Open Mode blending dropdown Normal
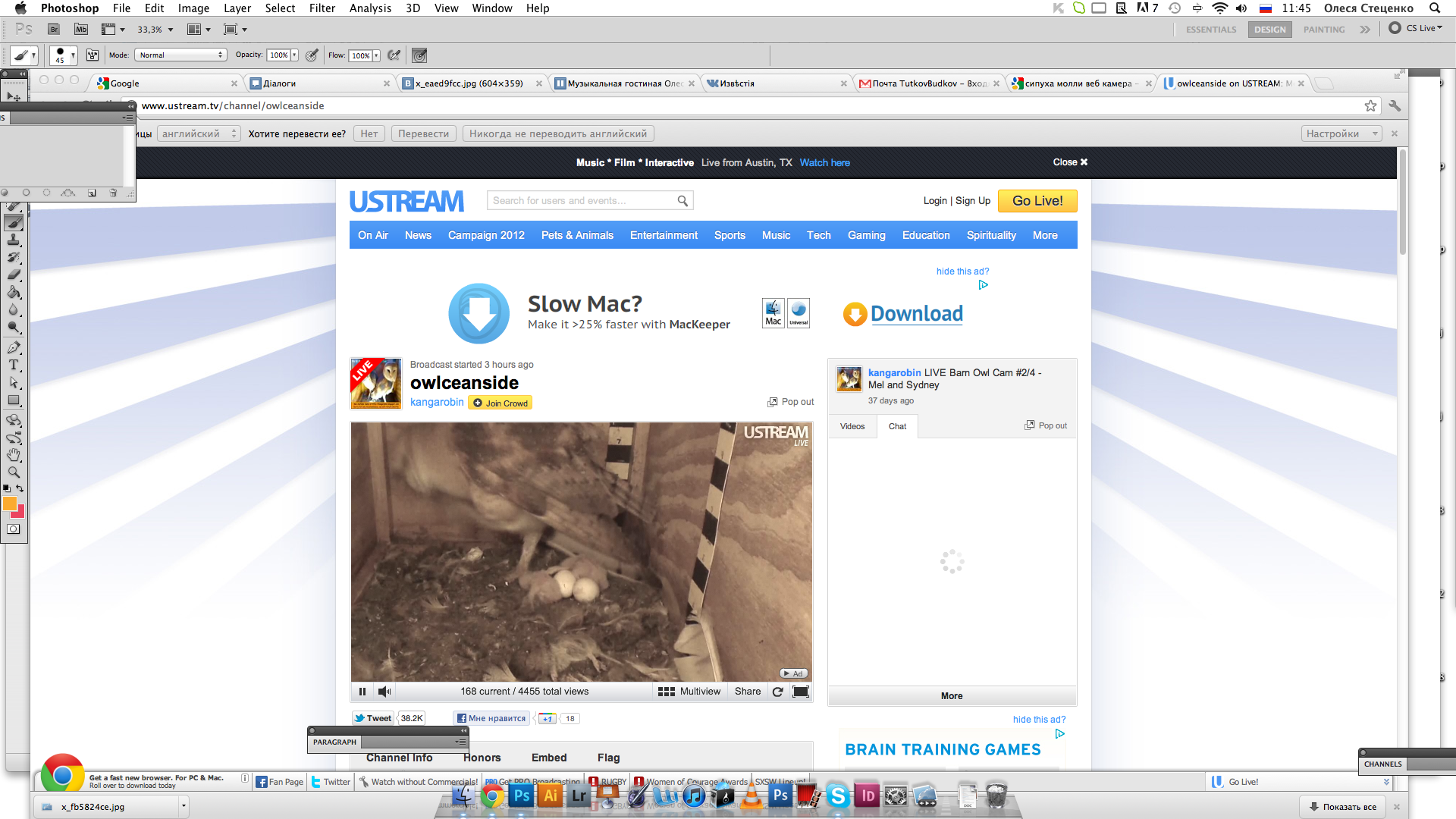This screenshot has height=819, width=1456. (x=180, y=55)
